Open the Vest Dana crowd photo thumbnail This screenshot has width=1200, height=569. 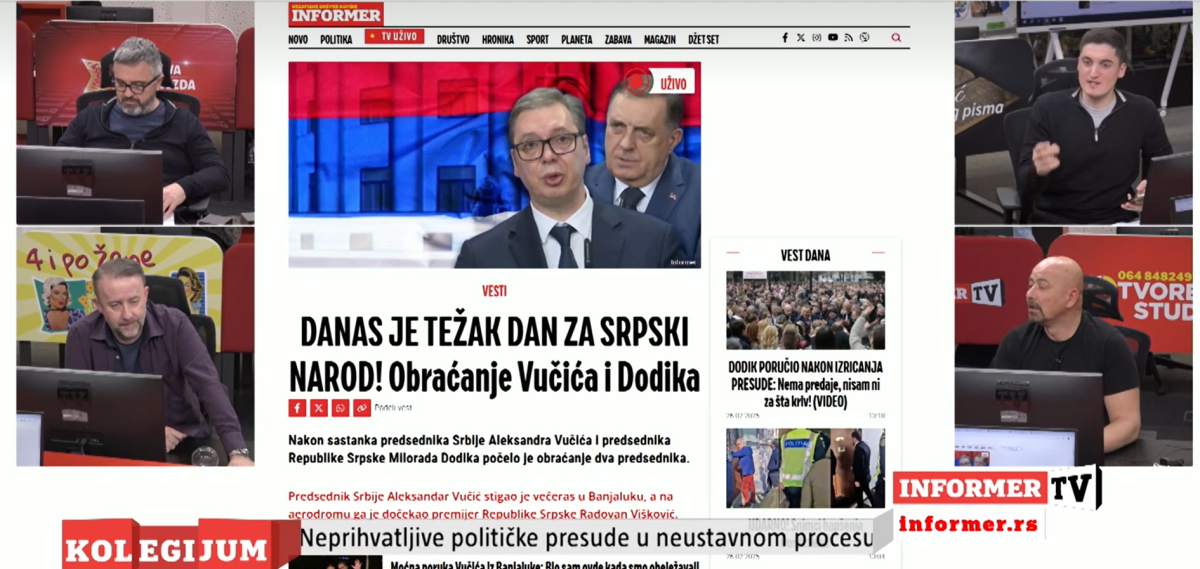point(805,310)
